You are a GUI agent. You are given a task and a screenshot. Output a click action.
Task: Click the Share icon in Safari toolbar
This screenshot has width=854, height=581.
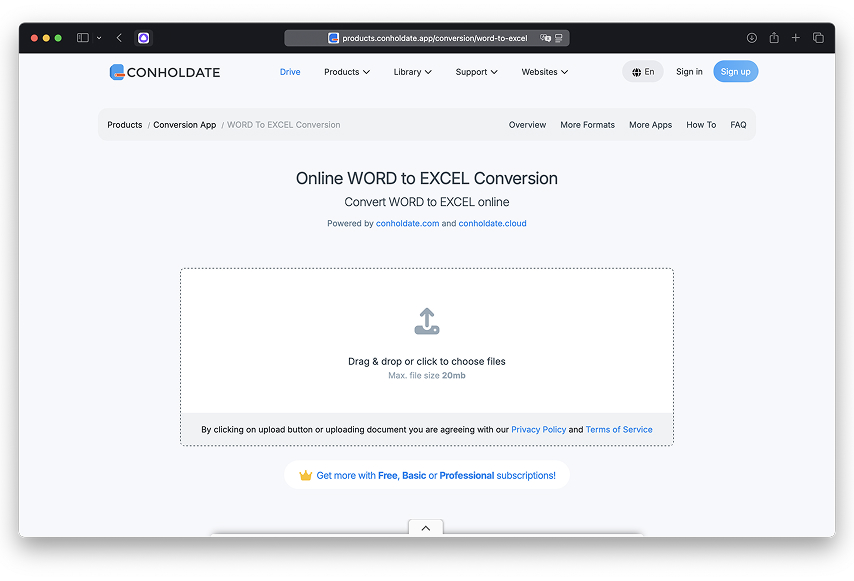pyautogui.click(x=774, y=38)
